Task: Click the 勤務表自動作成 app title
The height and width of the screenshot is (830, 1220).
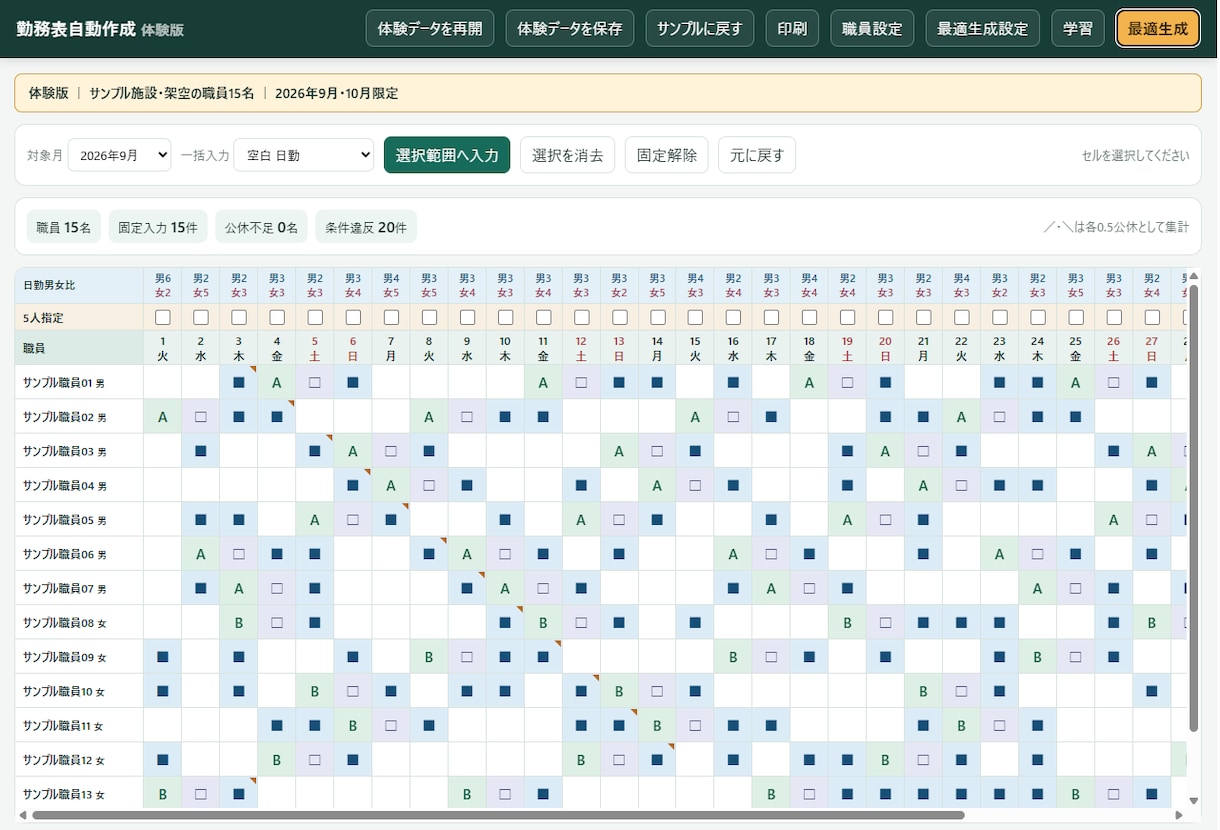Action: point(76,29)
